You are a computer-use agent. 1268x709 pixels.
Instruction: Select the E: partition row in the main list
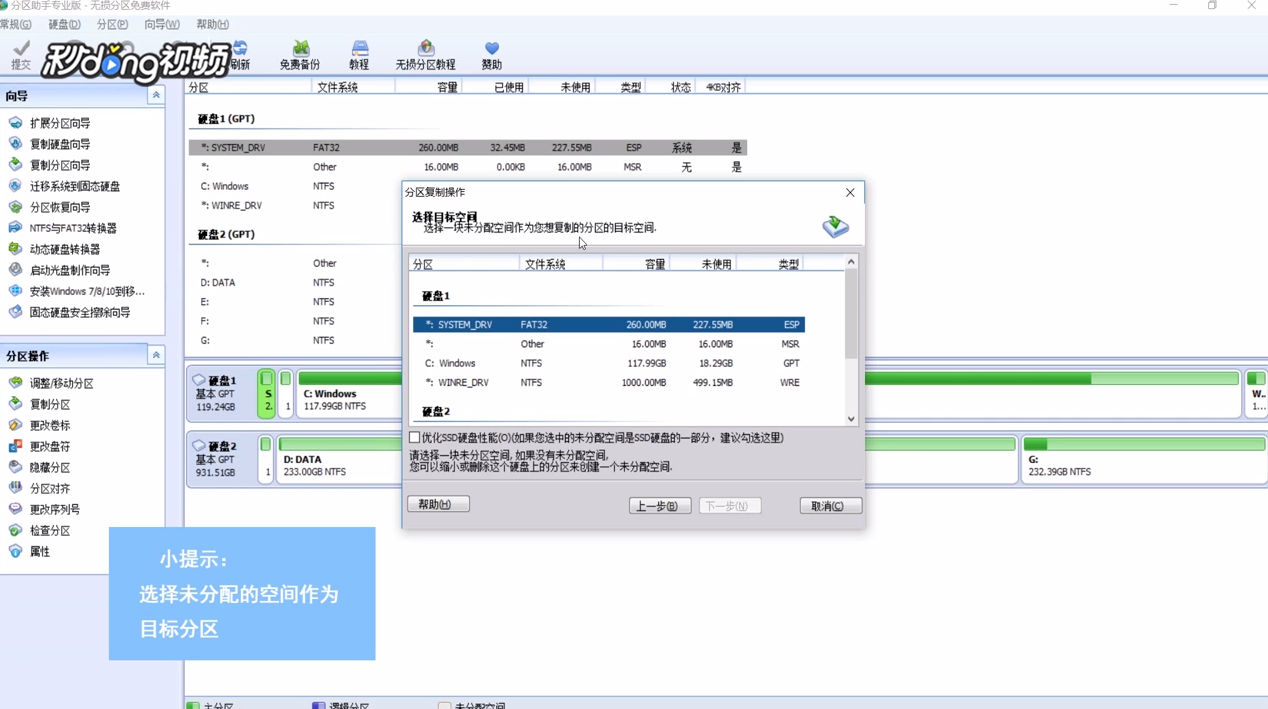[x=295, y=302]
